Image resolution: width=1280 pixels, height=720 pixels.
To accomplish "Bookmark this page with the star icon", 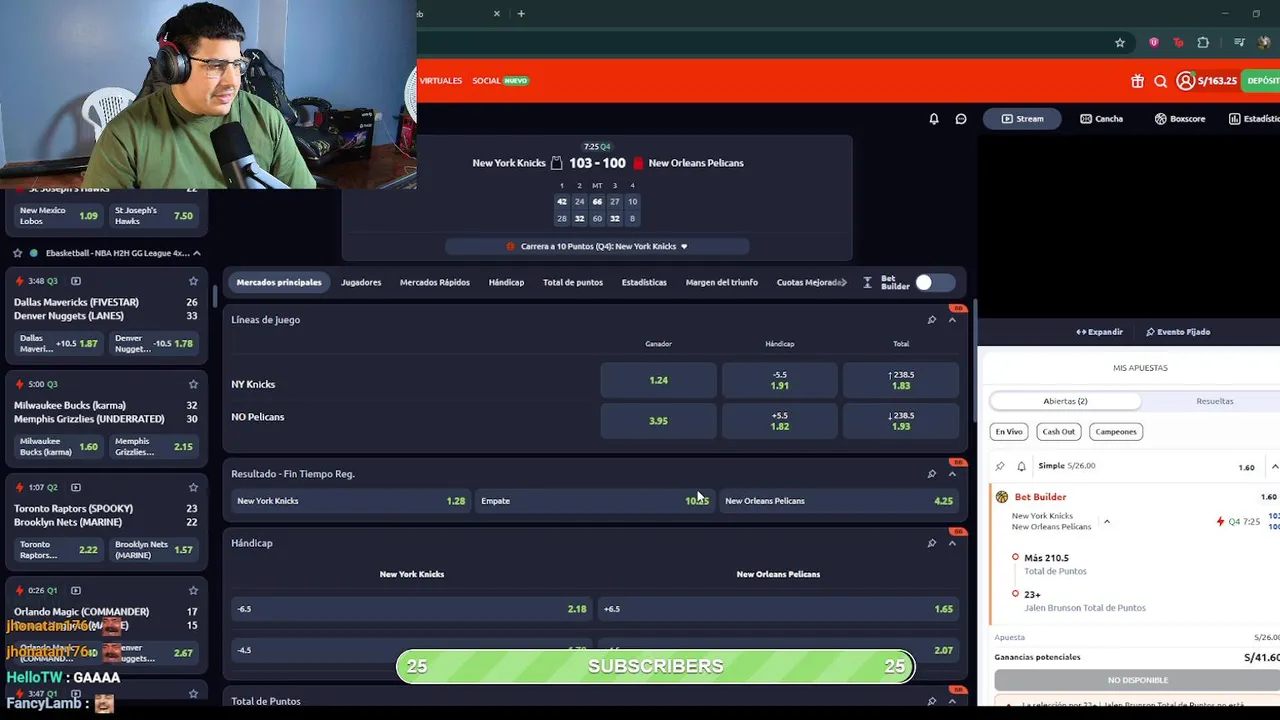I will (x=1120, y=42).
